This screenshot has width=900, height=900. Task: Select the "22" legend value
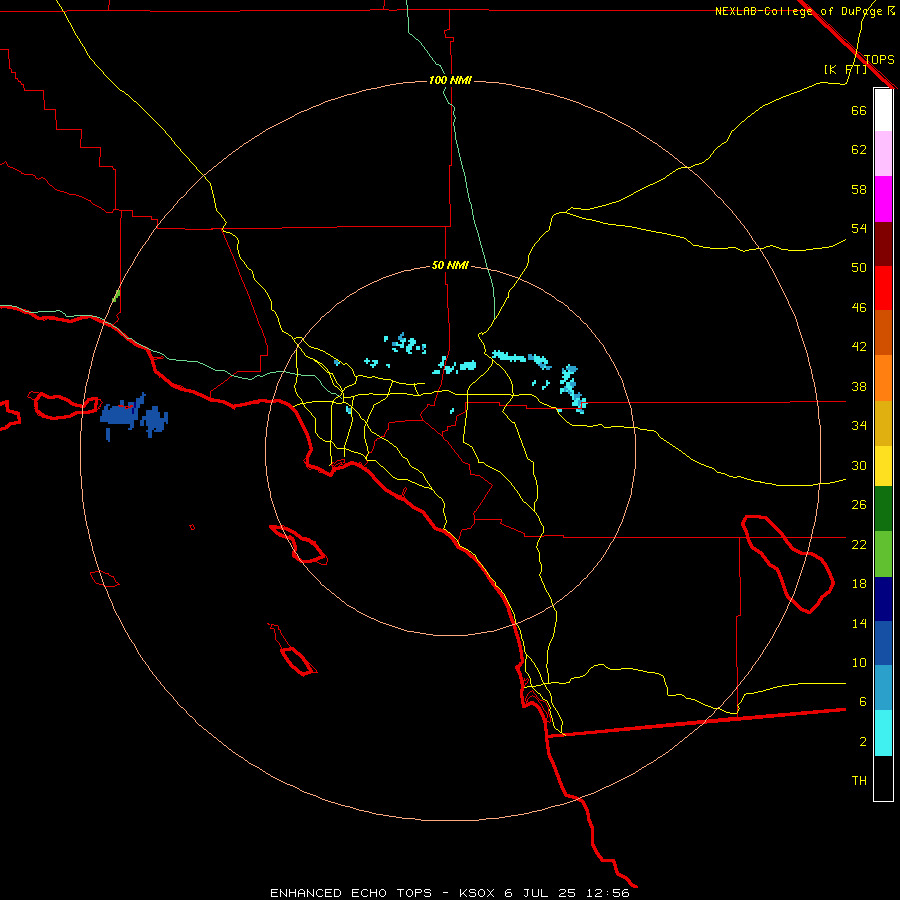coord(859,544)
